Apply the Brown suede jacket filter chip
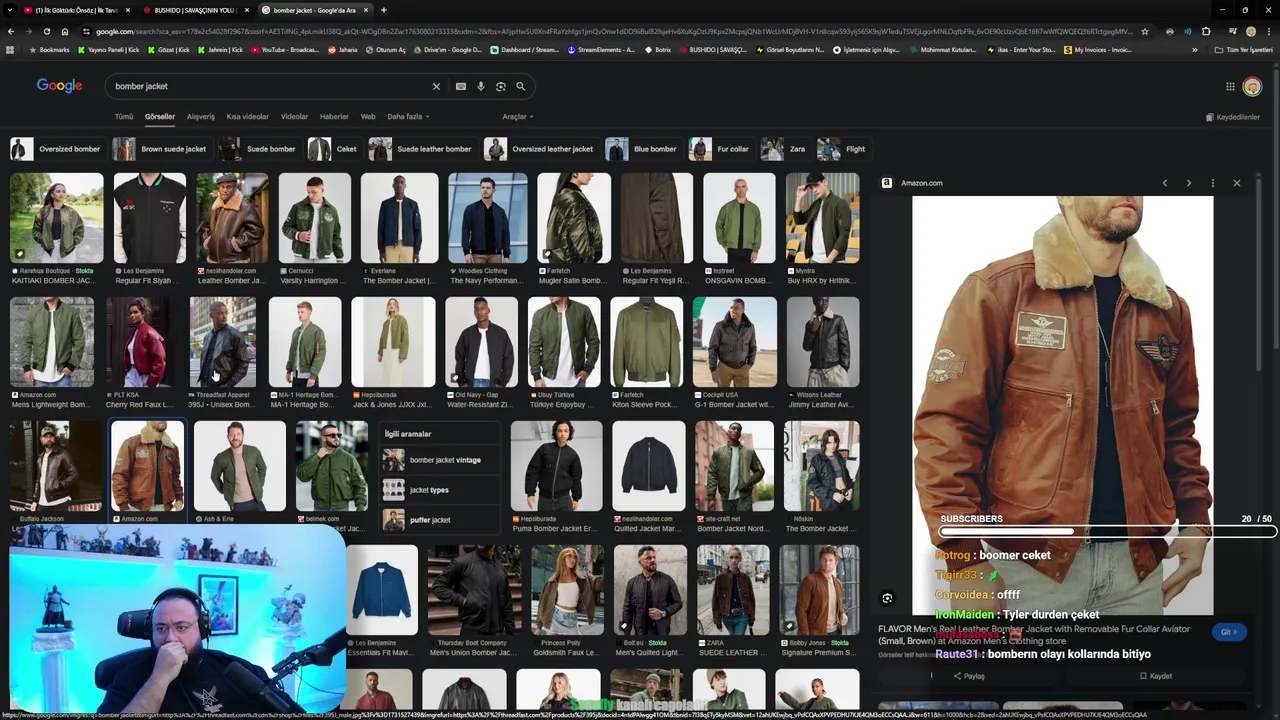 coord(162,149)
